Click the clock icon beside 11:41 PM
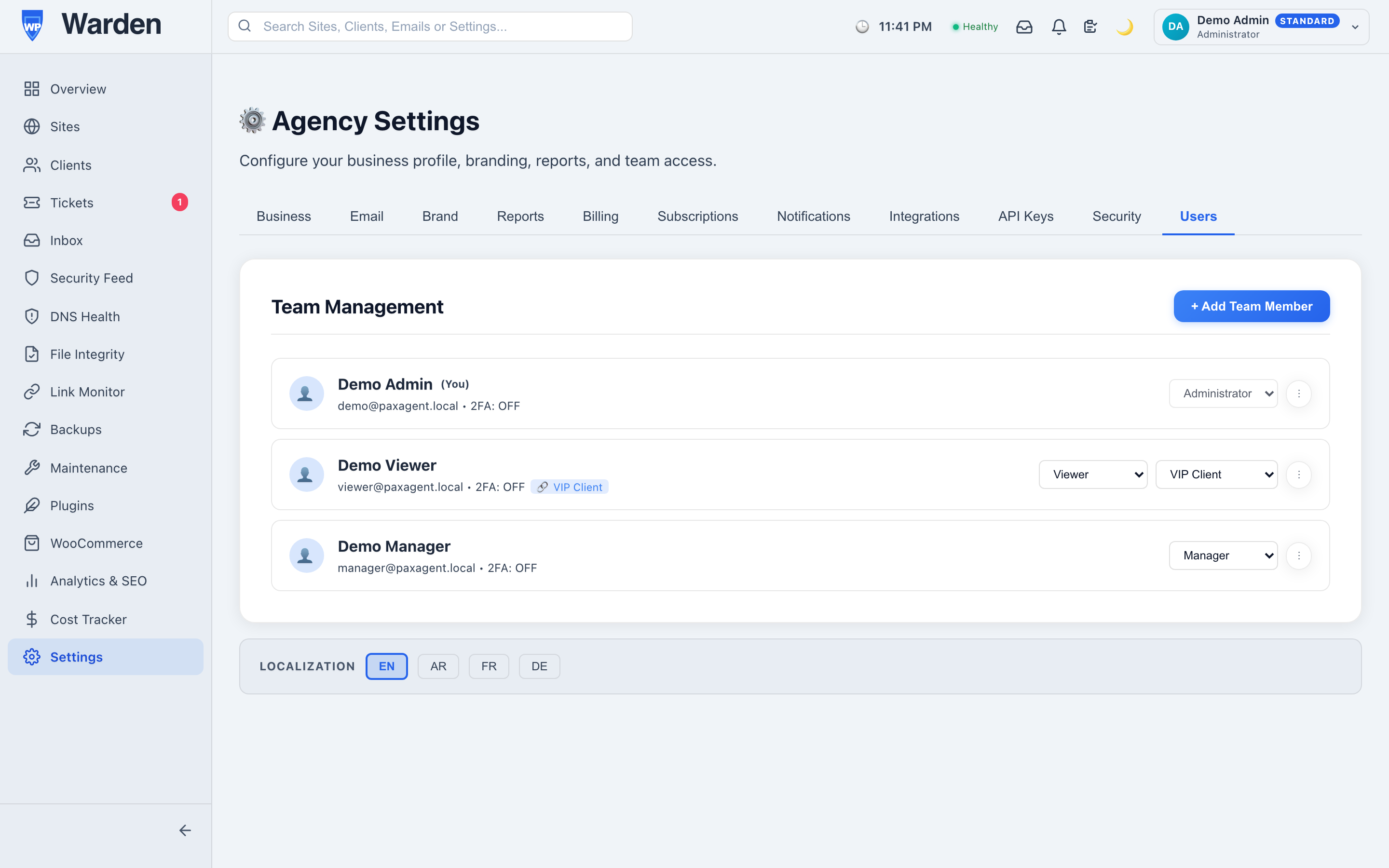1389x868 pixels. [x=862, y=27]
